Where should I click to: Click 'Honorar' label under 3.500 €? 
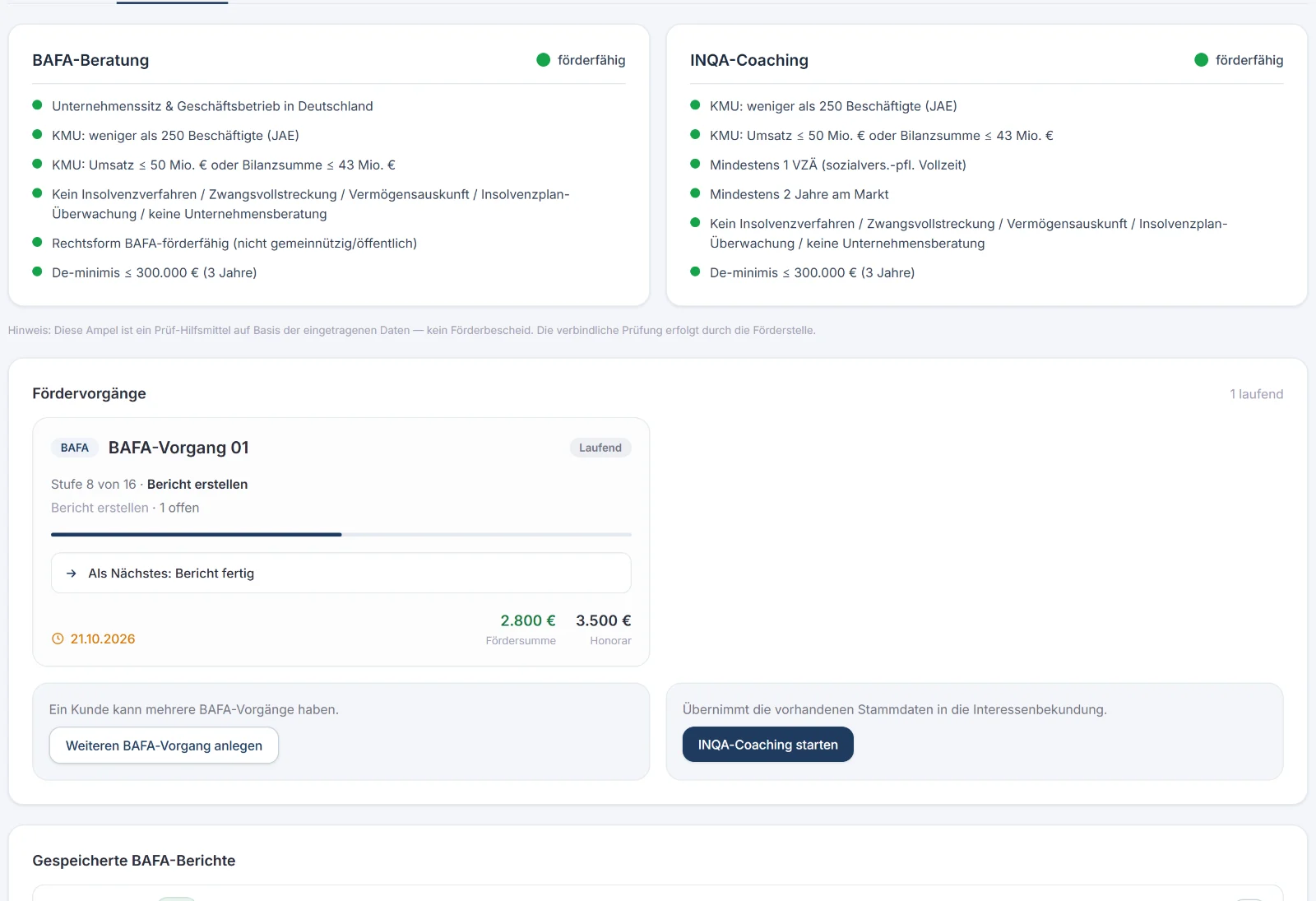pyautogui.click(x=610, y=641)
